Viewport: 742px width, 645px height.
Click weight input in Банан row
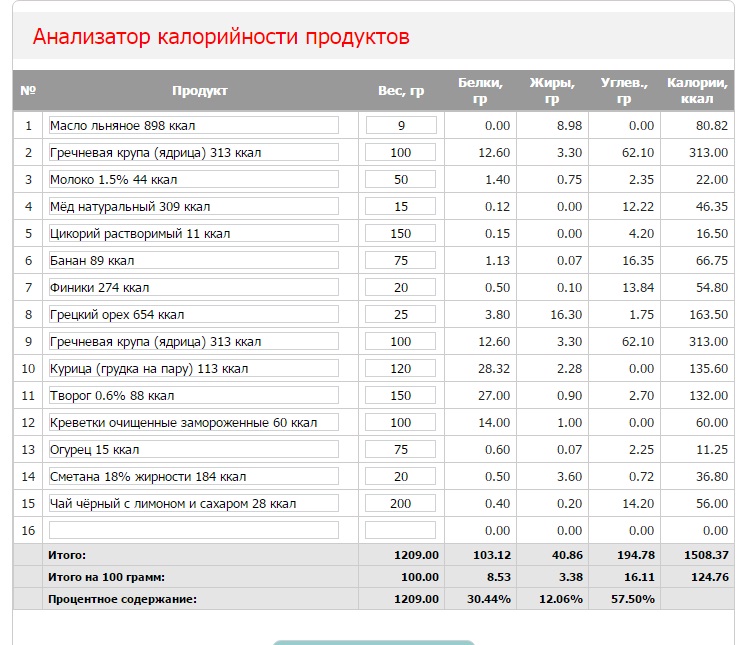(401, 261)
